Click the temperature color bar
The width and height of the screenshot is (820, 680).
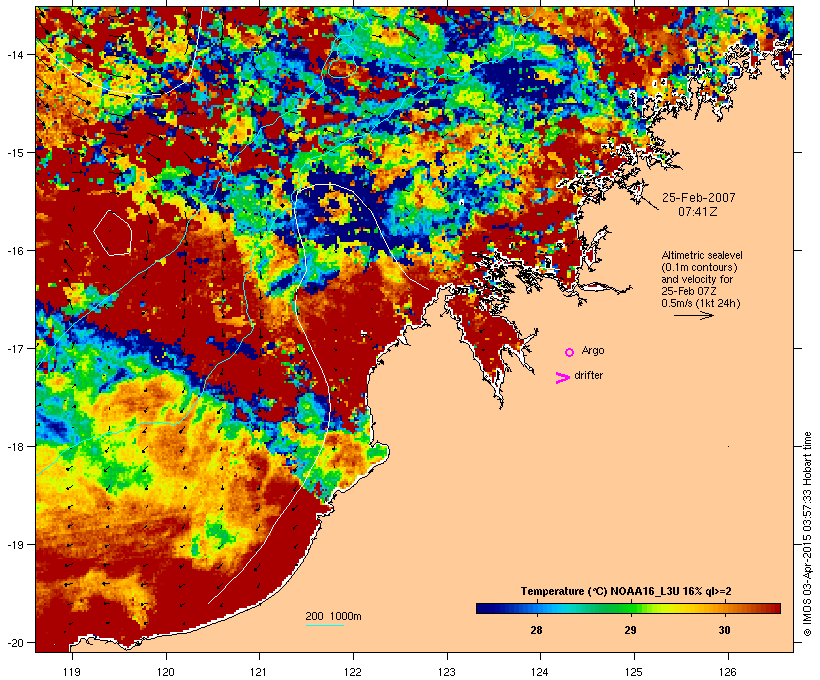[x=628, y=608]
